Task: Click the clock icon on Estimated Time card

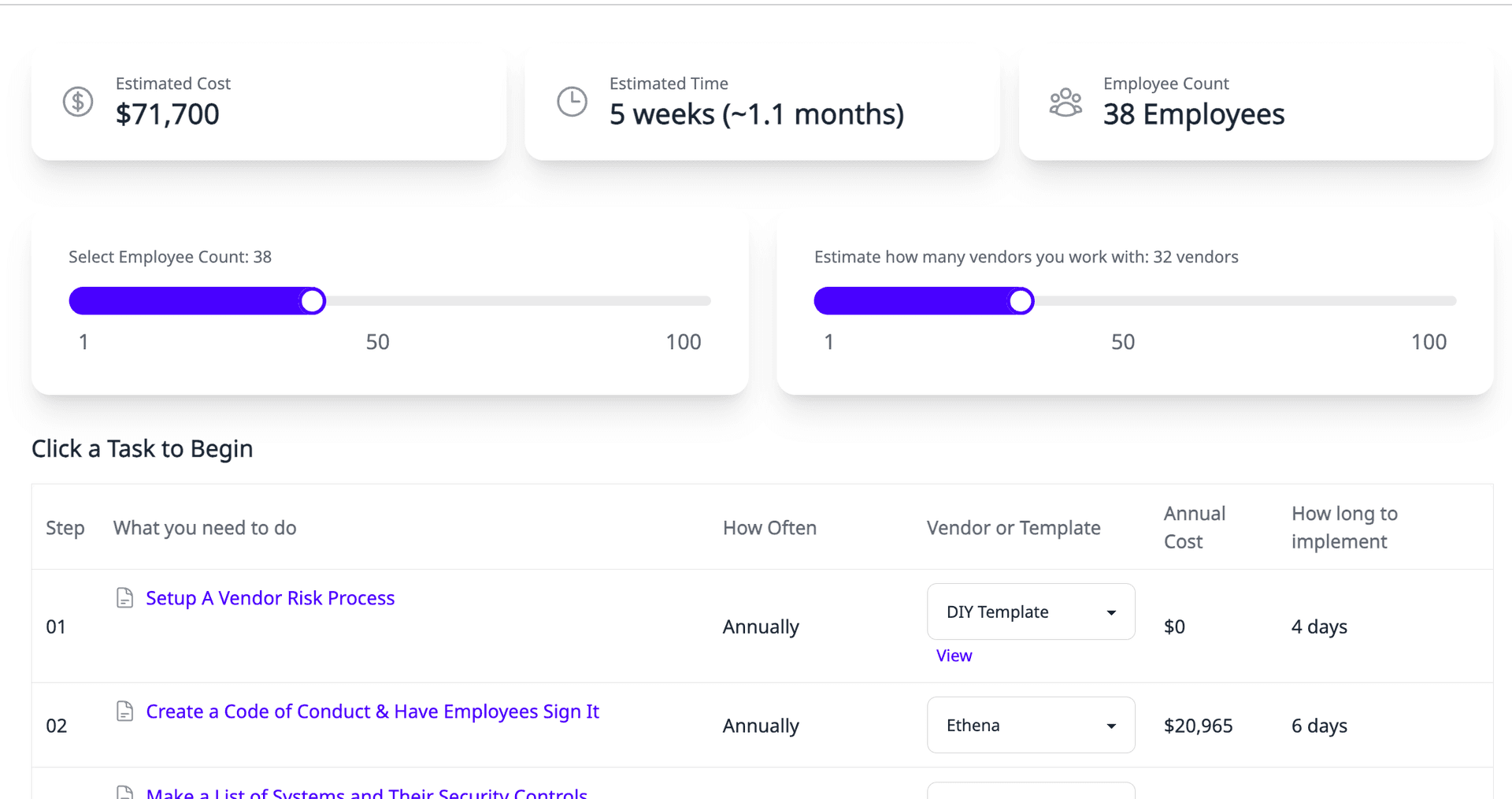Action: click(x=572, y=102)
